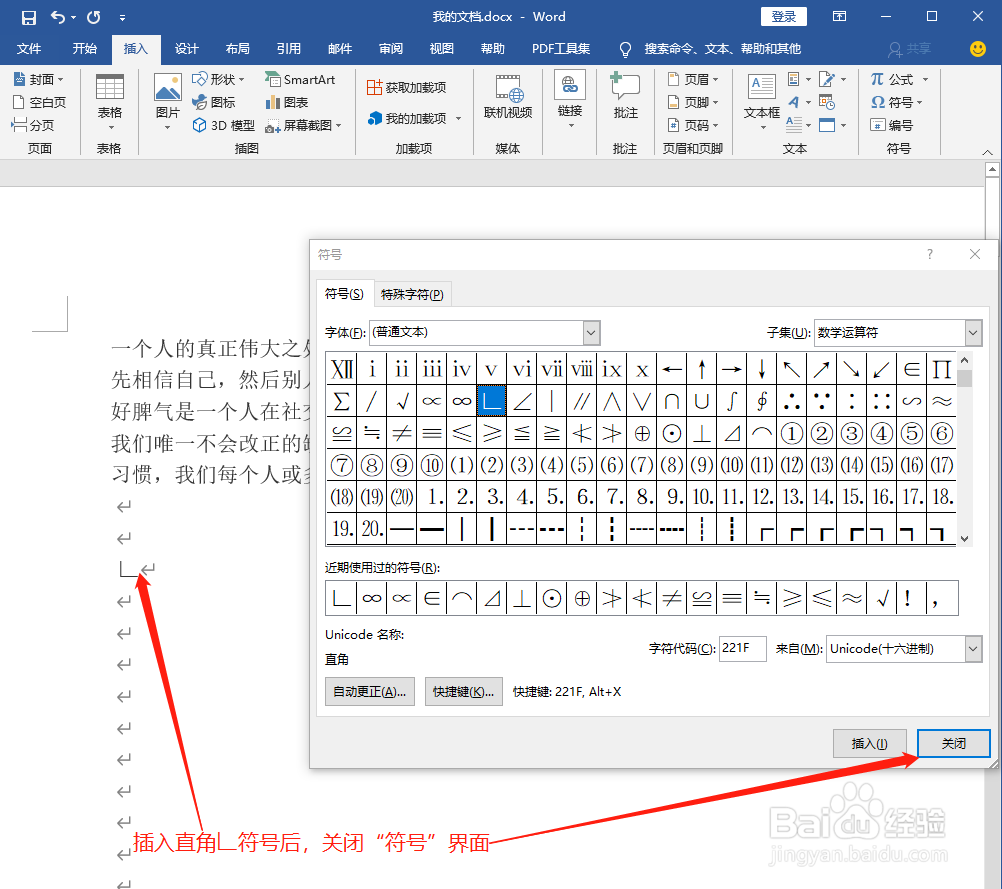
Task: Click the dialog help question mark
Action: tap(930, 254)
